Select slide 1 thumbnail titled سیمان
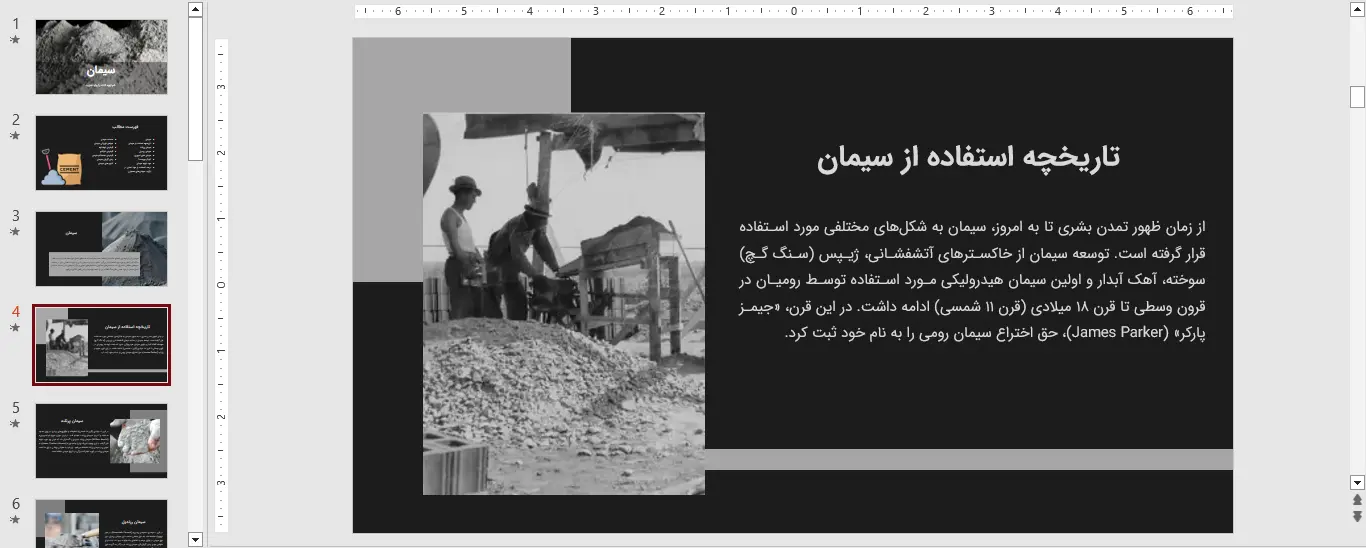The height and width of the screenshot is (548, 1366). pyautogui.click(x=101, y=57)
